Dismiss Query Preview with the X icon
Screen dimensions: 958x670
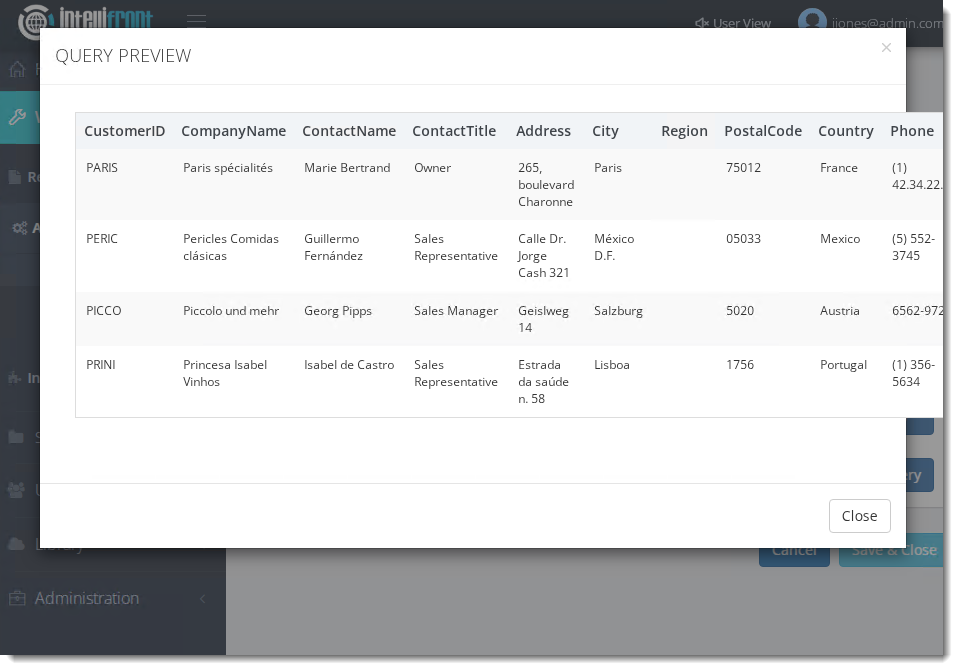pos(886,48)
